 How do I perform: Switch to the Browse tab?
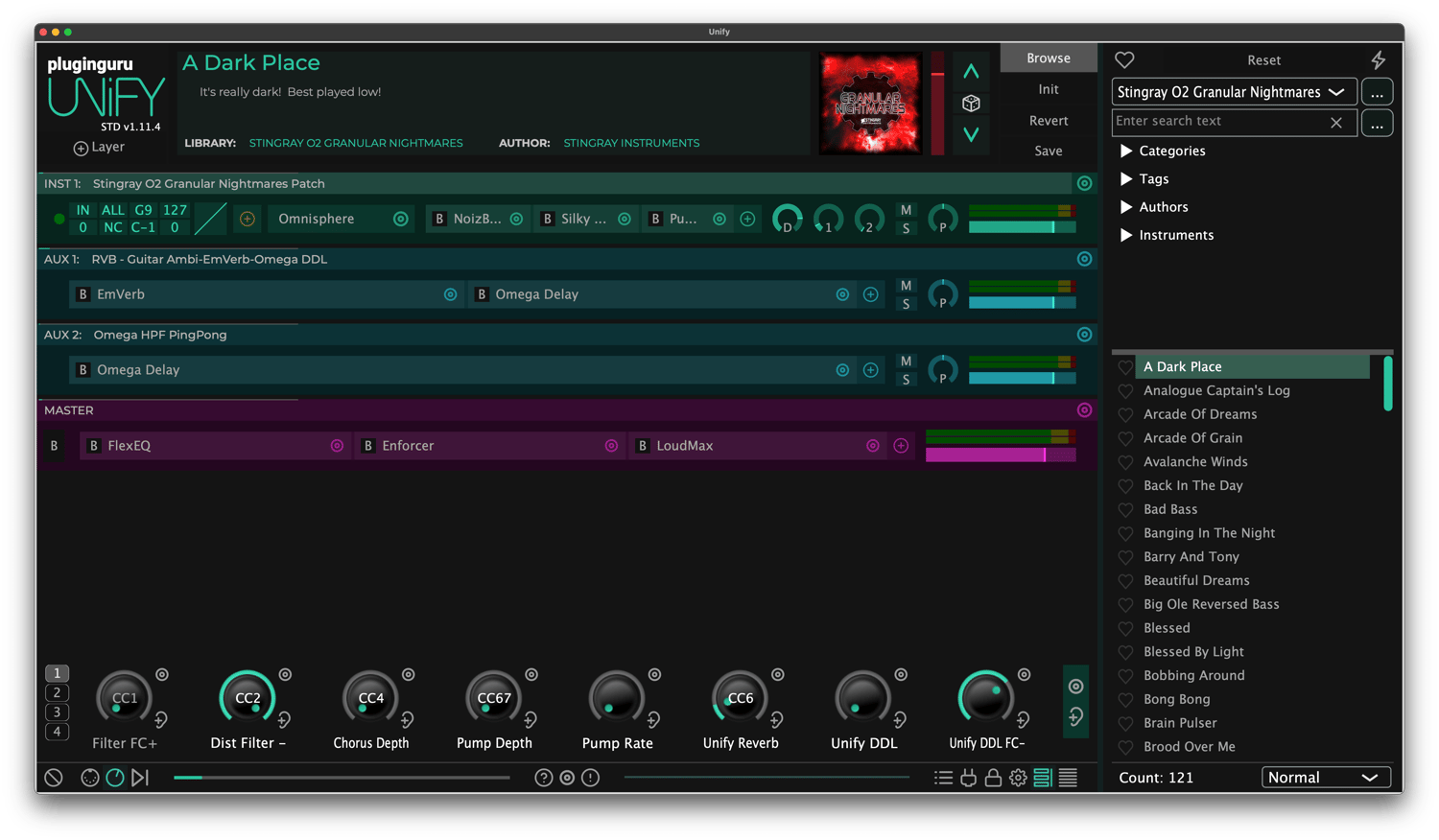(x=1048, y=58)
